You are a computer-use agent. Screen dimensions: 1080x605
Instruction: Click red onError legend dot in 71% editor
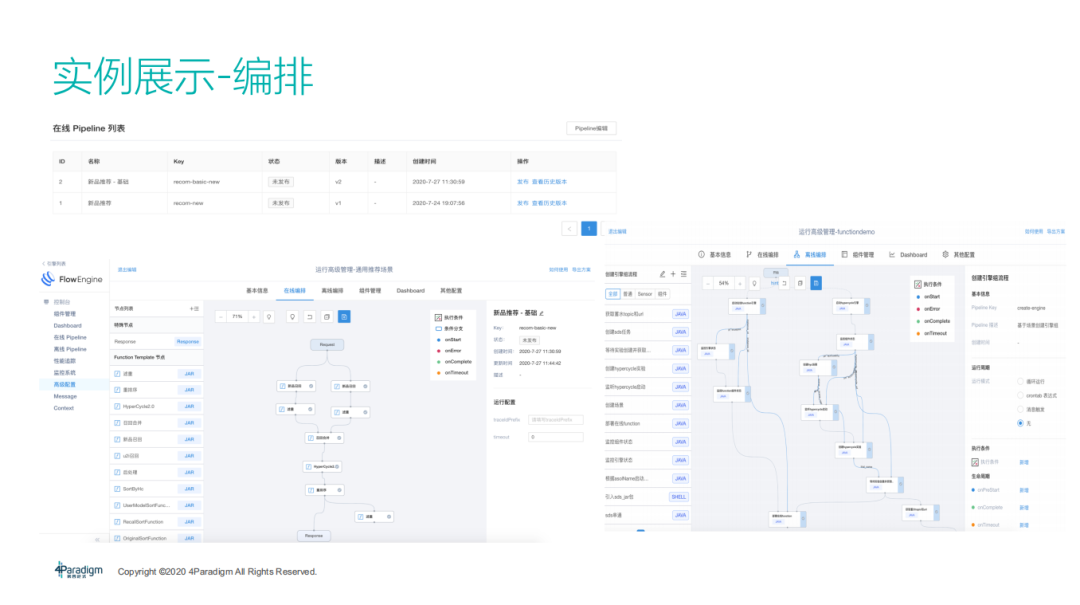[439, 351]
